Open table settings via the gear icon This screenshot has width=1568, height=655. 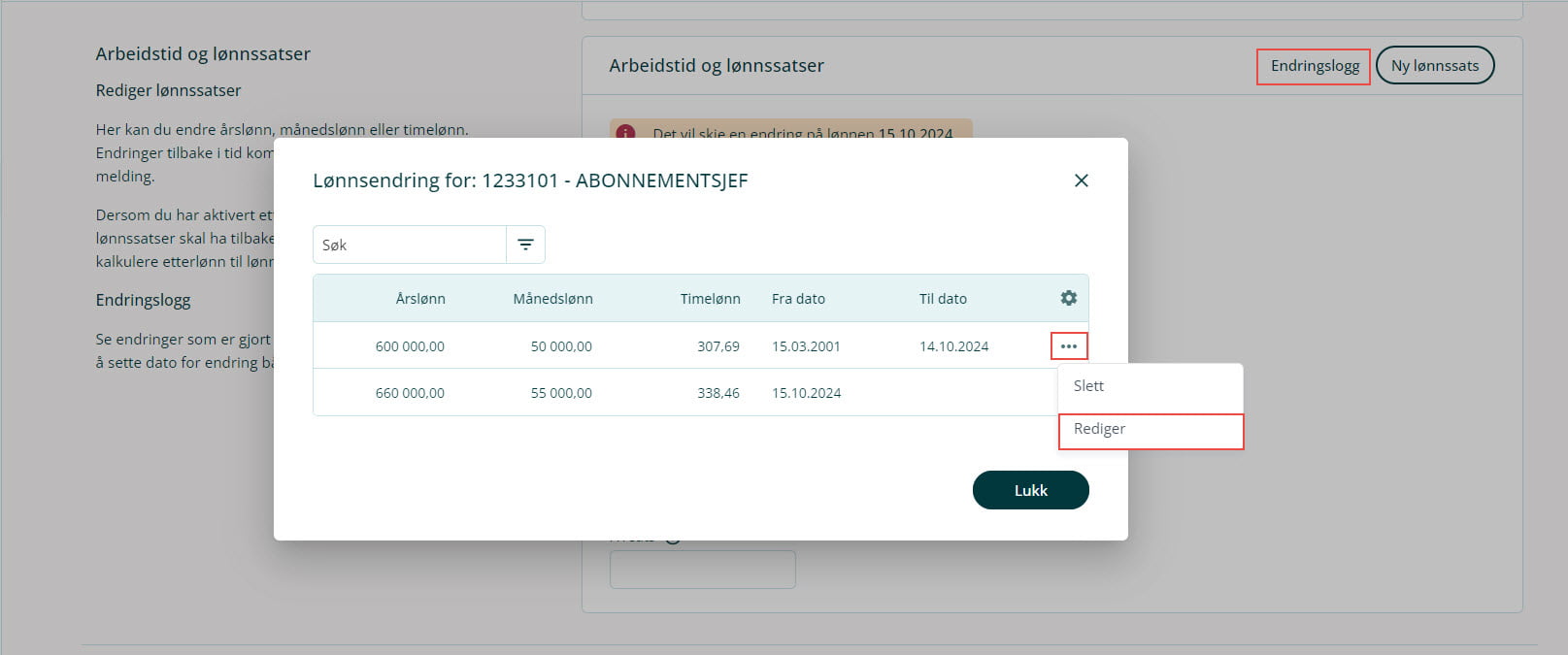click(x=1068, y=298)
